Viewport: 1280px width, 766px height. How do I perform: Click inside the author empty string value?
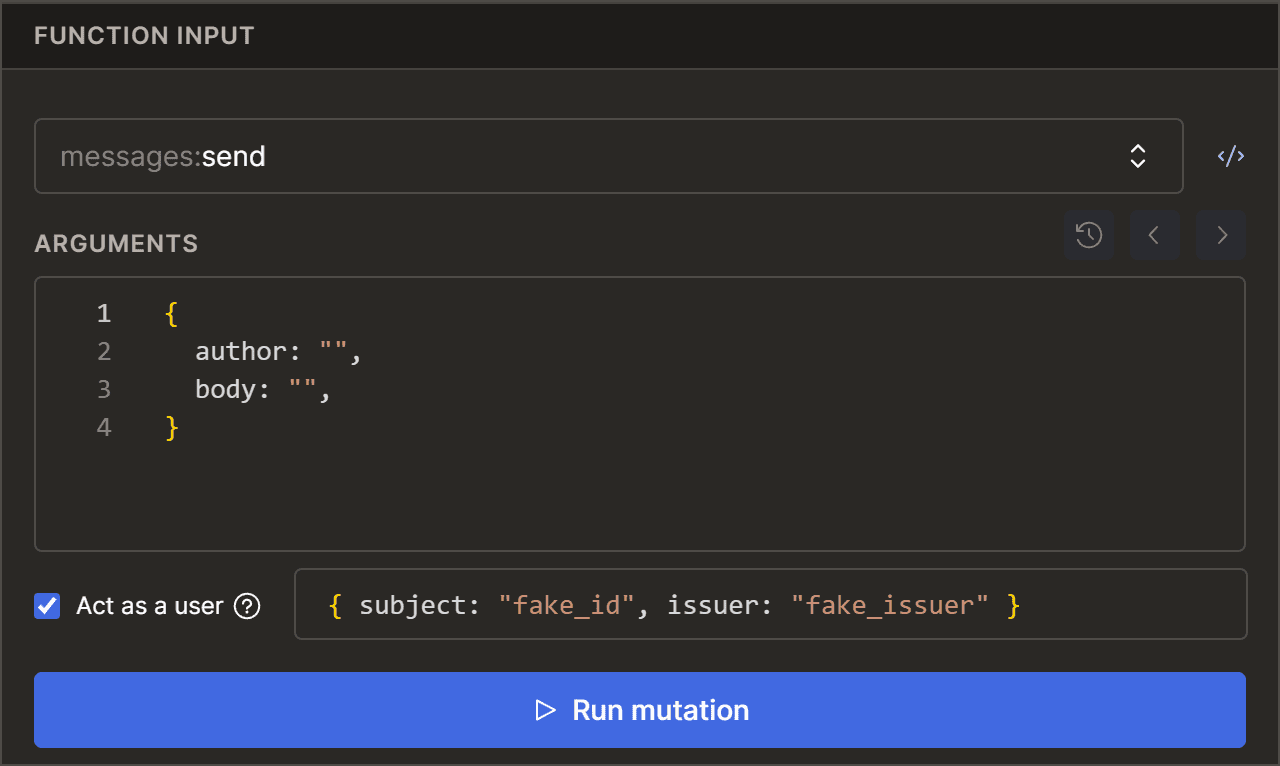pyautogui.click(x=335, y=352)
